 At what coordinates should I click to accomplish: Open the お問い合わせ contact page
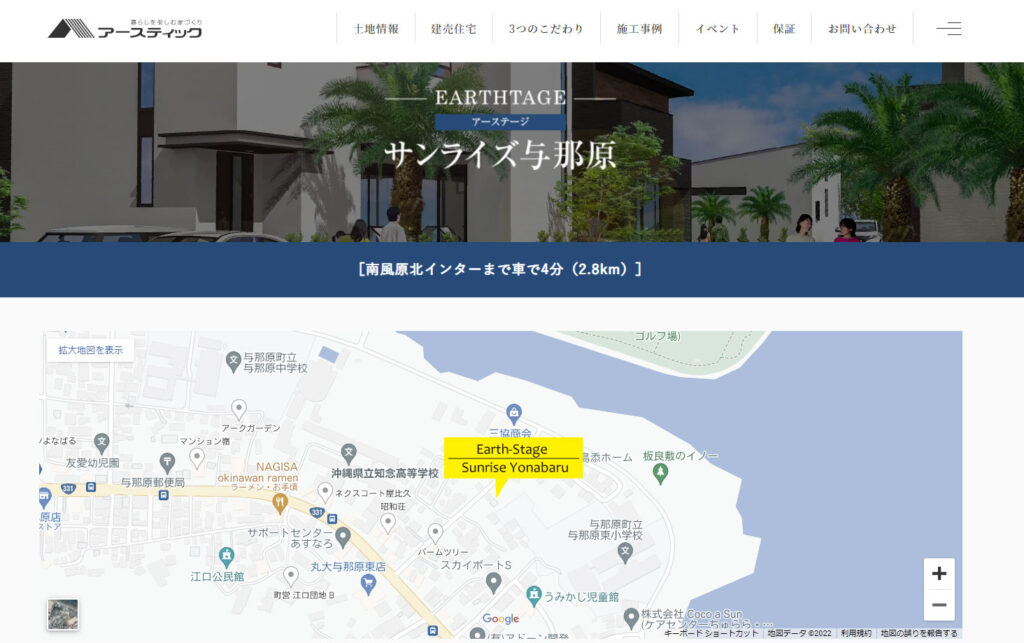pos(861,29)
